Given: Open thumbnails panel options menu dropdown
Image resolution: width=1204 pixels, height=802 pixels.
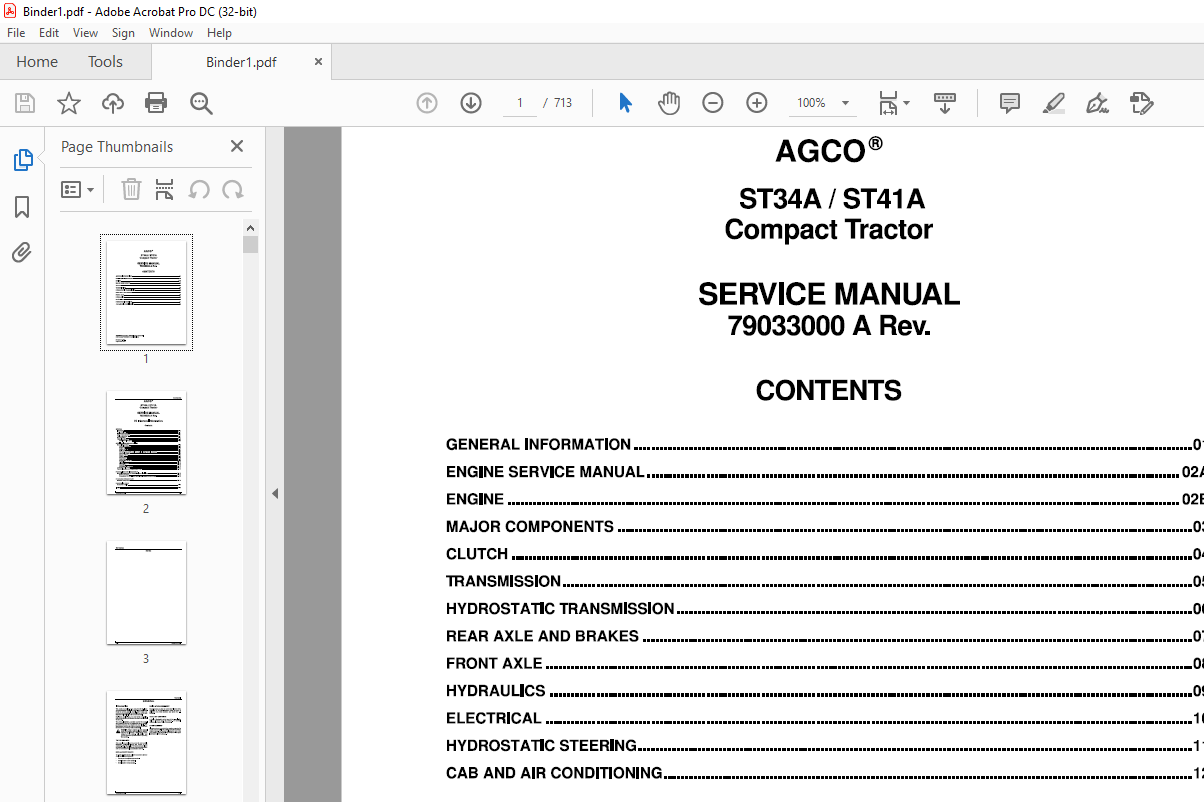Looking at the screenshot, I should [77, 189].
